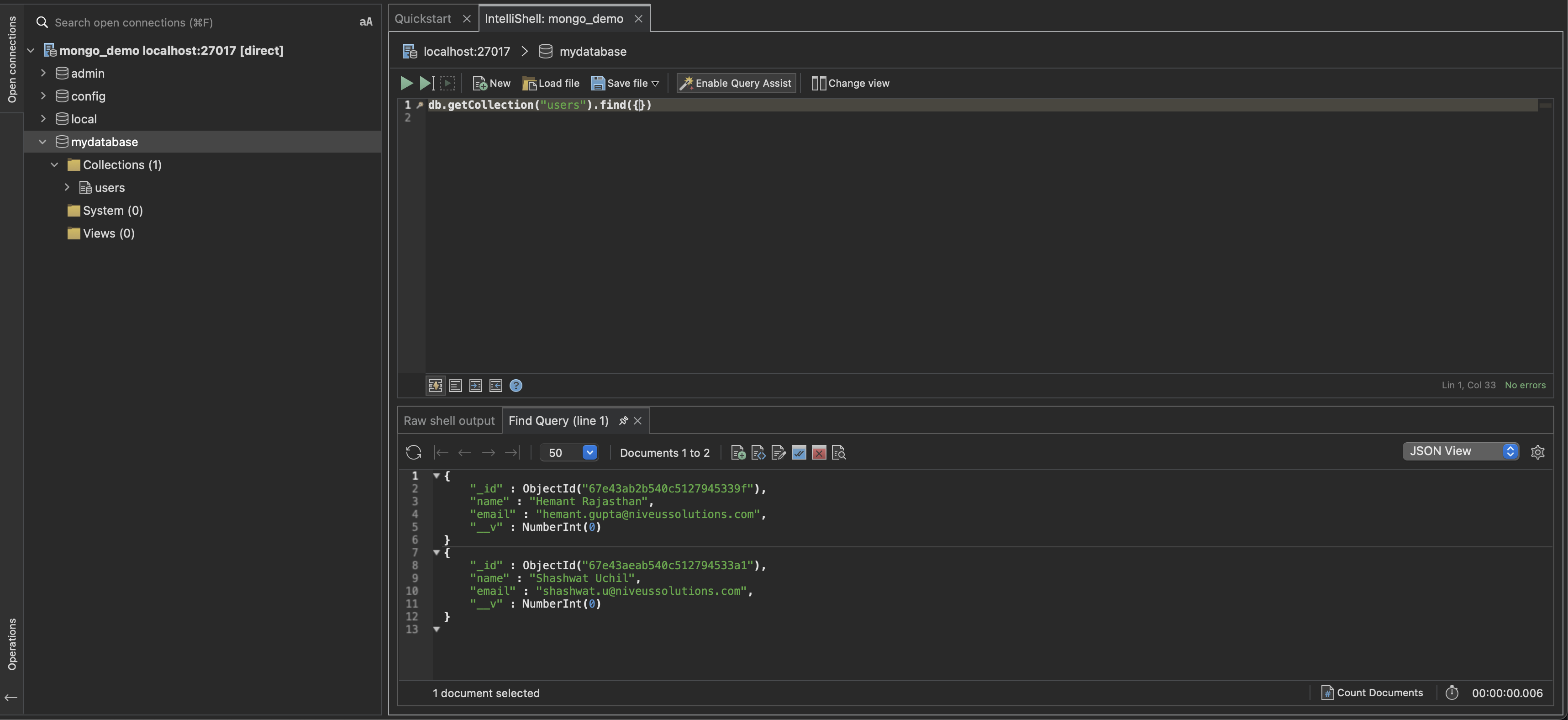The image size is (1568, 720).
Task: Click the query timer stopwatch icon
Action: (x=1452, y=693)
